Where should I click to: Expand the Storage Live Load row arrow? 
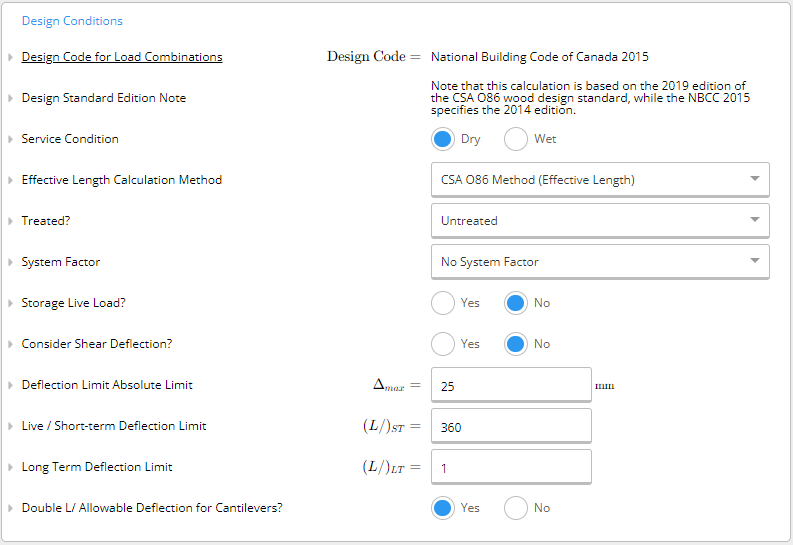pos(10,303)
